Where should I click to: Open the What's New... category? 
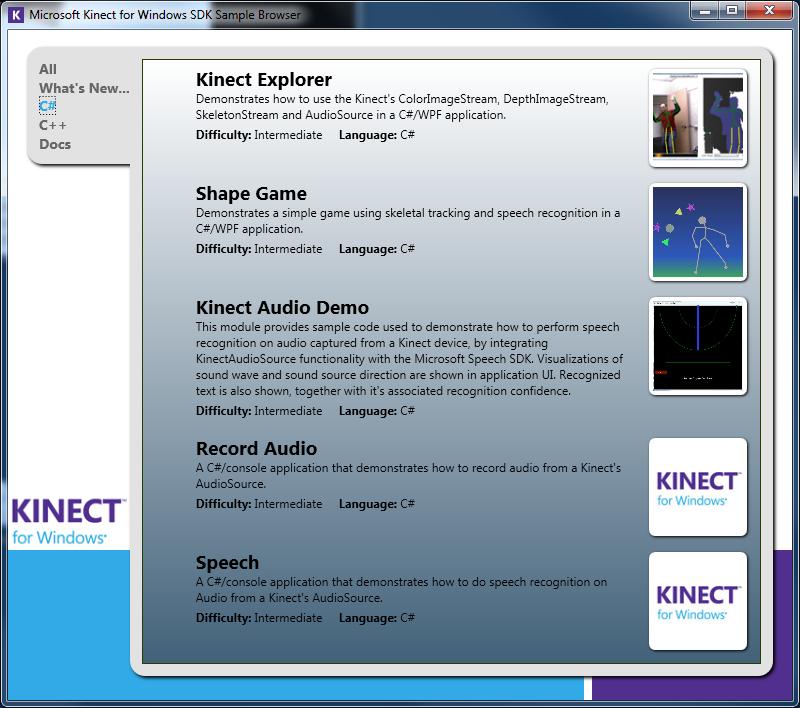(84, 88)
